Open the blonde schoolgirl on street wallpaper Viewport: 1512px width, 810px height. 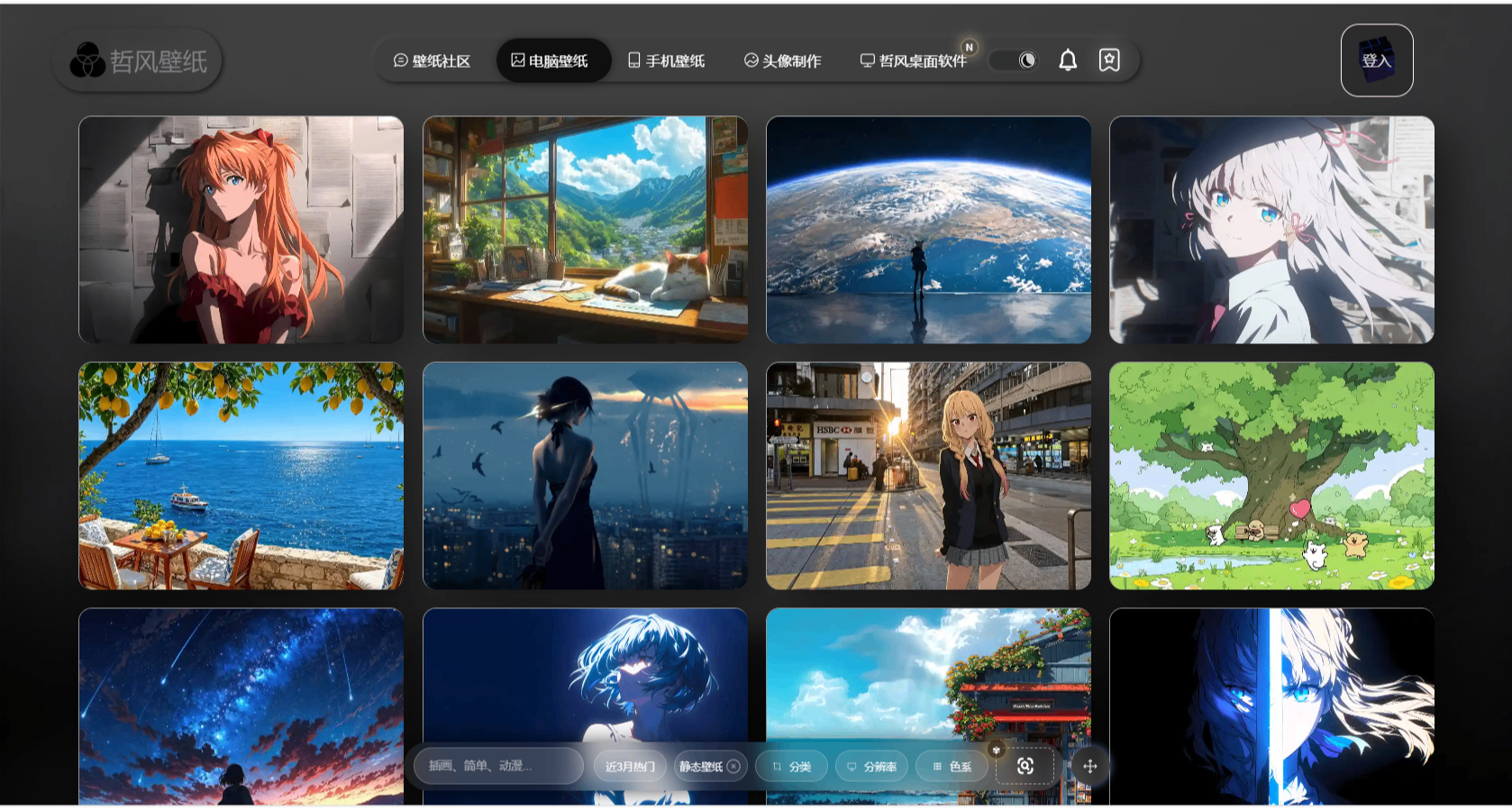[928, 476]
